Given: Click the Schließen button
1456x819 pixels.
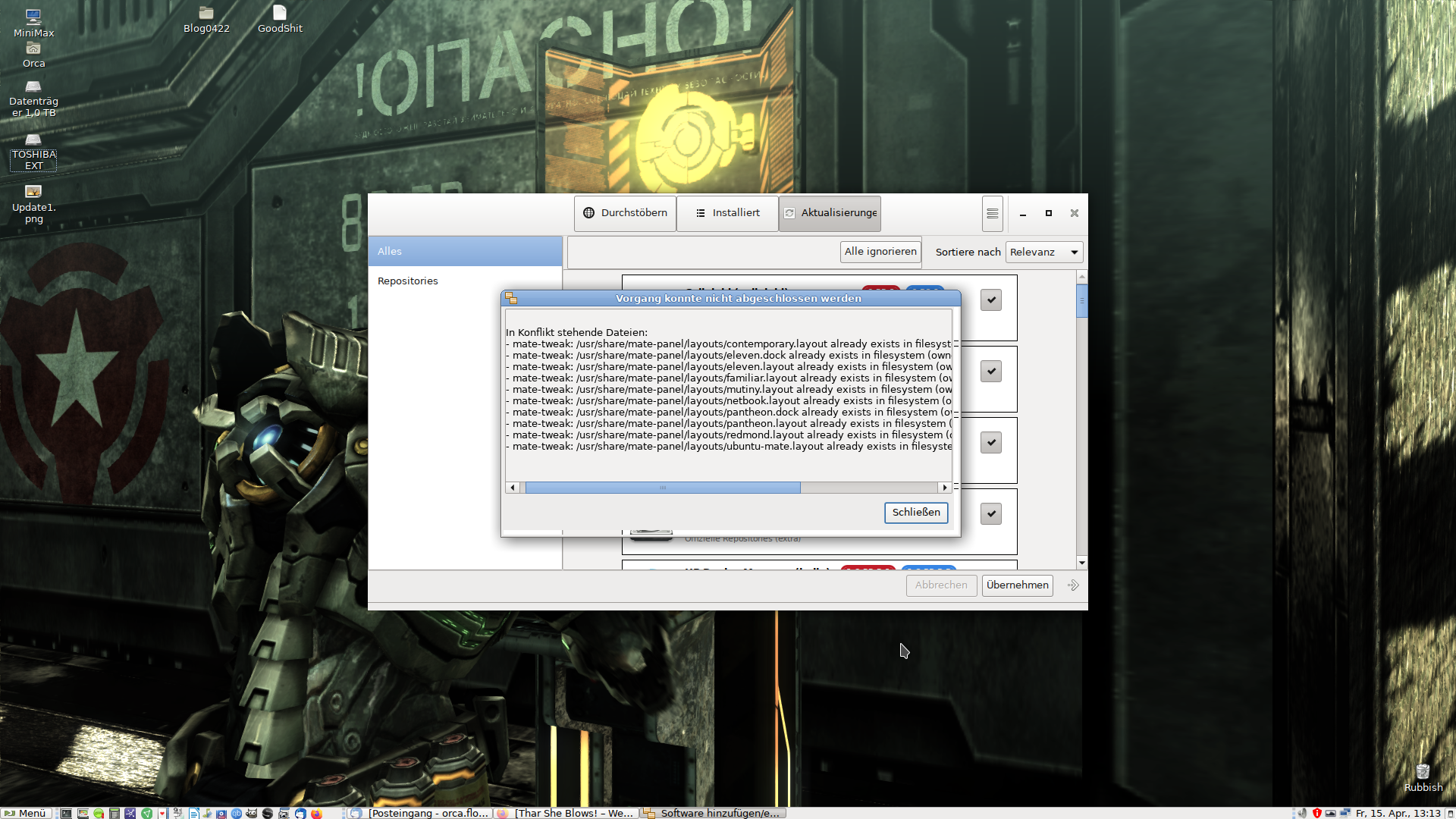Looking at the screenshot, I should click(915, 513).
